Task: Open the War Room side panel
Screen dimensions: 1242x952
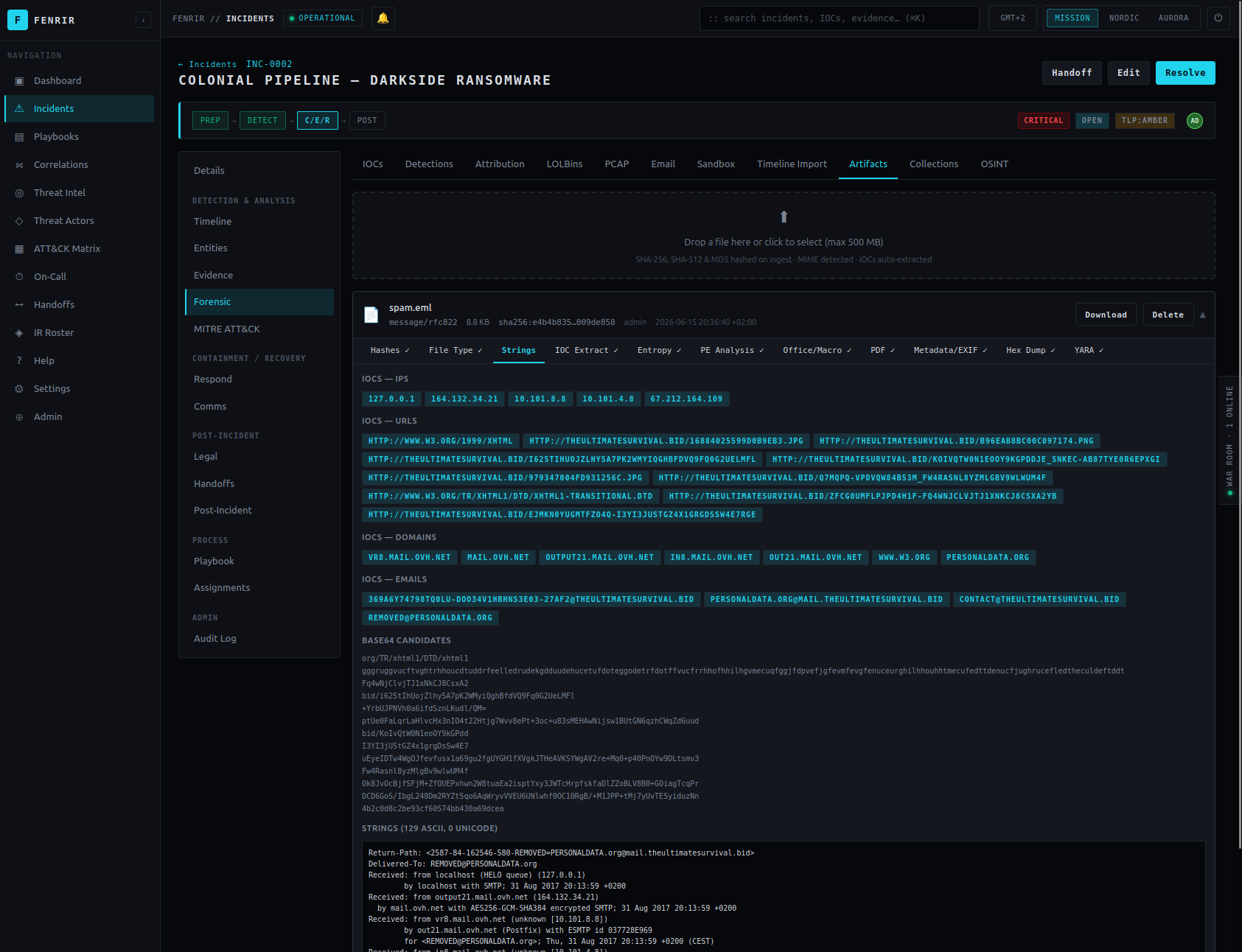Action: 1229,440
